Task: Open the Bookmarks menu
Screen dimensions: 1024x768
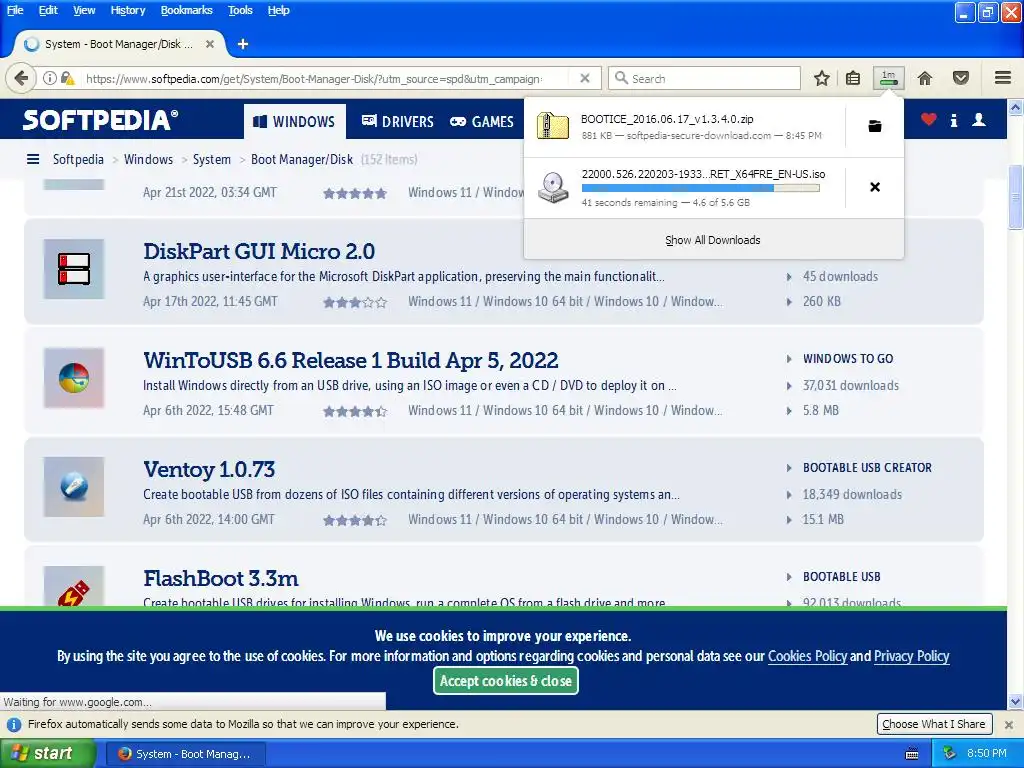Action: pos(187,10)
